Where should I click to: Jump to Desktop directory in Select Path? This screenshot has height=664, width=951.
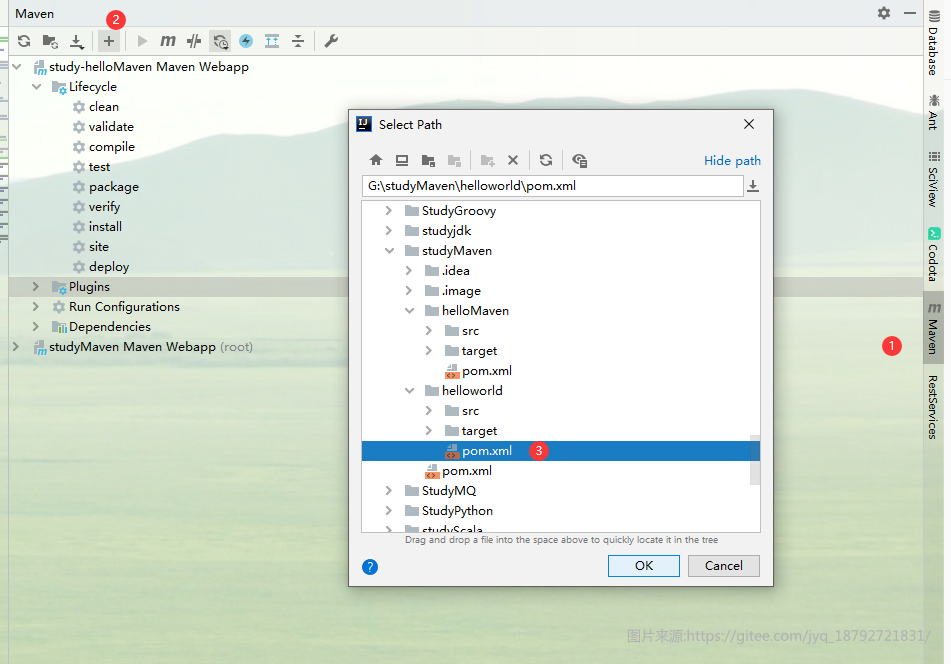tap(402, 160)
